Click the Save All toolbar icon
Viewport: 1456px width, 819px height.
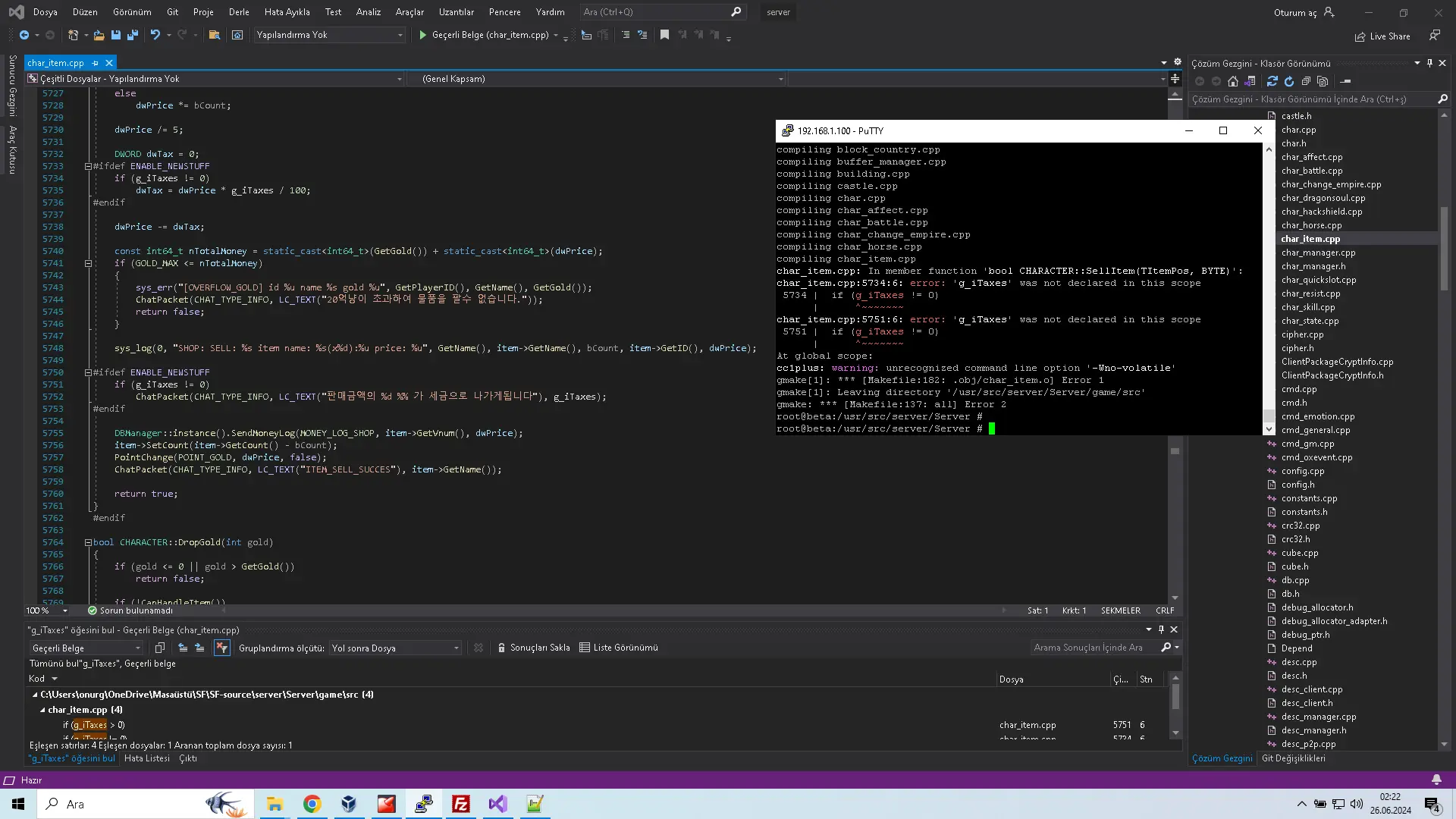pyautogui.click(x=133, y=35)
